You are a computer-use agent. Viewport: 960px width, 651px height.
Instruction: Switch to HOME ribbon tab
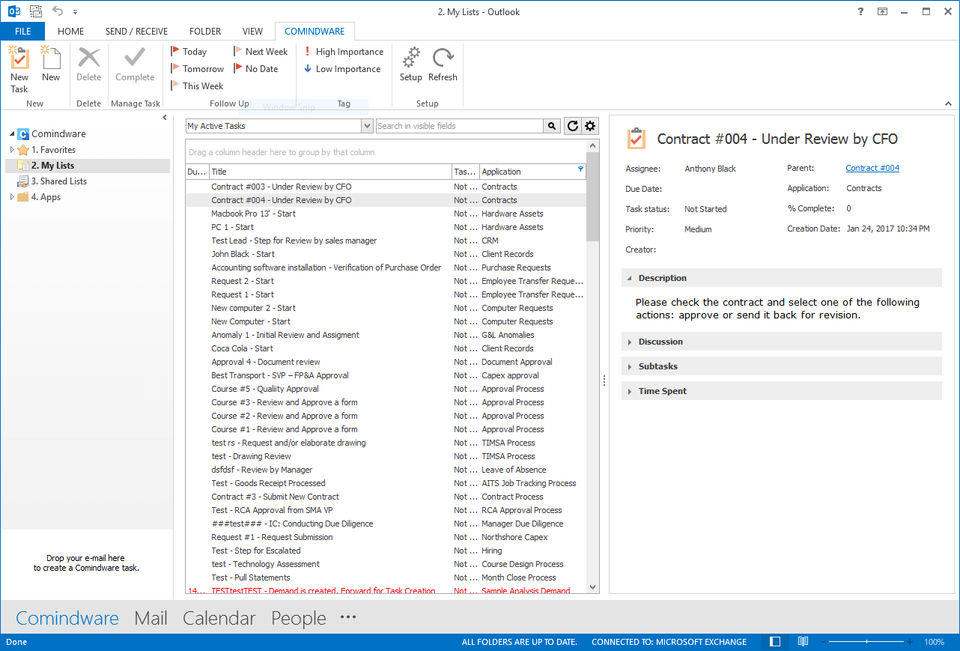pos(70,31)
